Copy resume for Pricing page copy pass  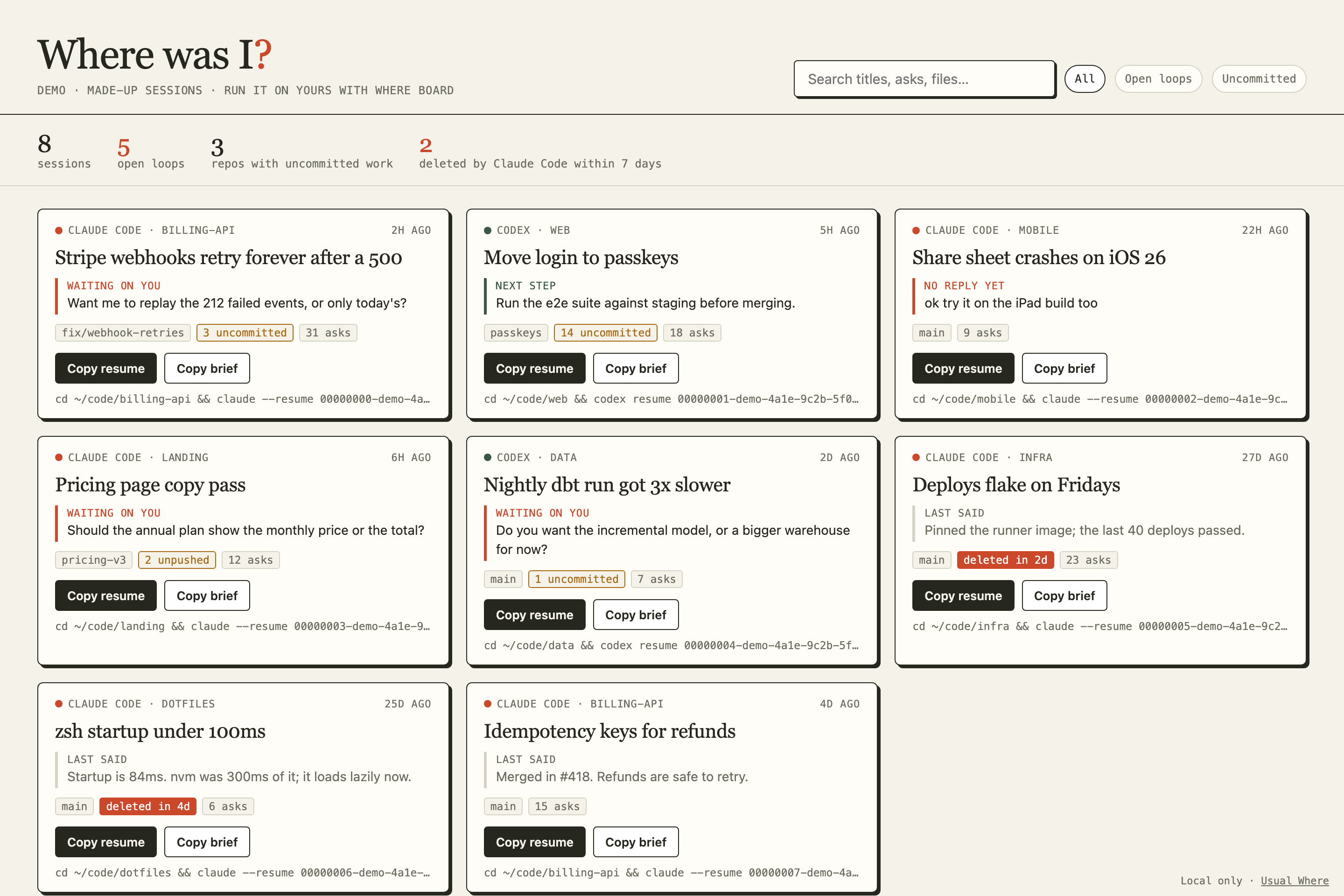106,596
